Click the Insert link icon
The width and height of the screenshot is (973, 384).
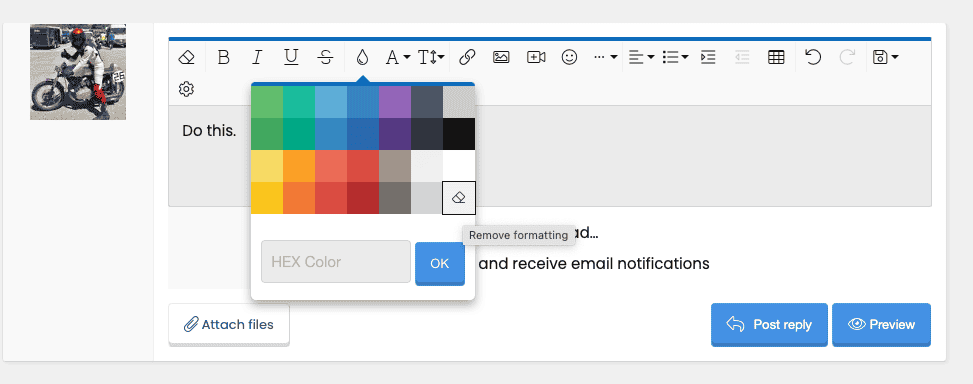(x=467, y=58)
